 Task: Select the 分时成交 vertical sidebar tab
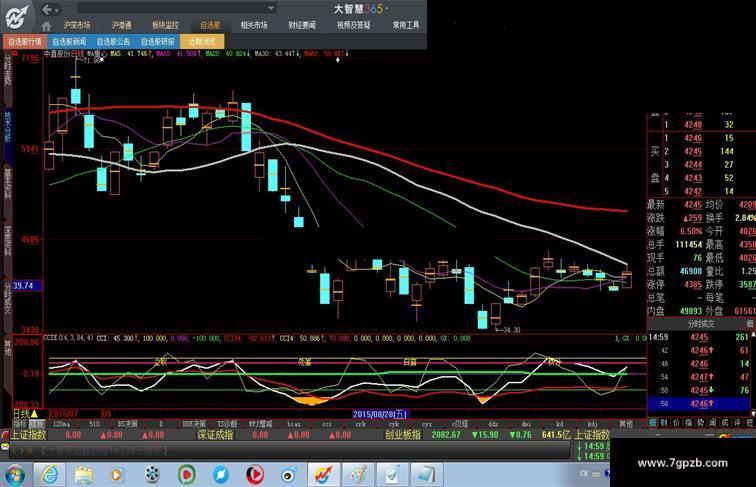point(8,298)
